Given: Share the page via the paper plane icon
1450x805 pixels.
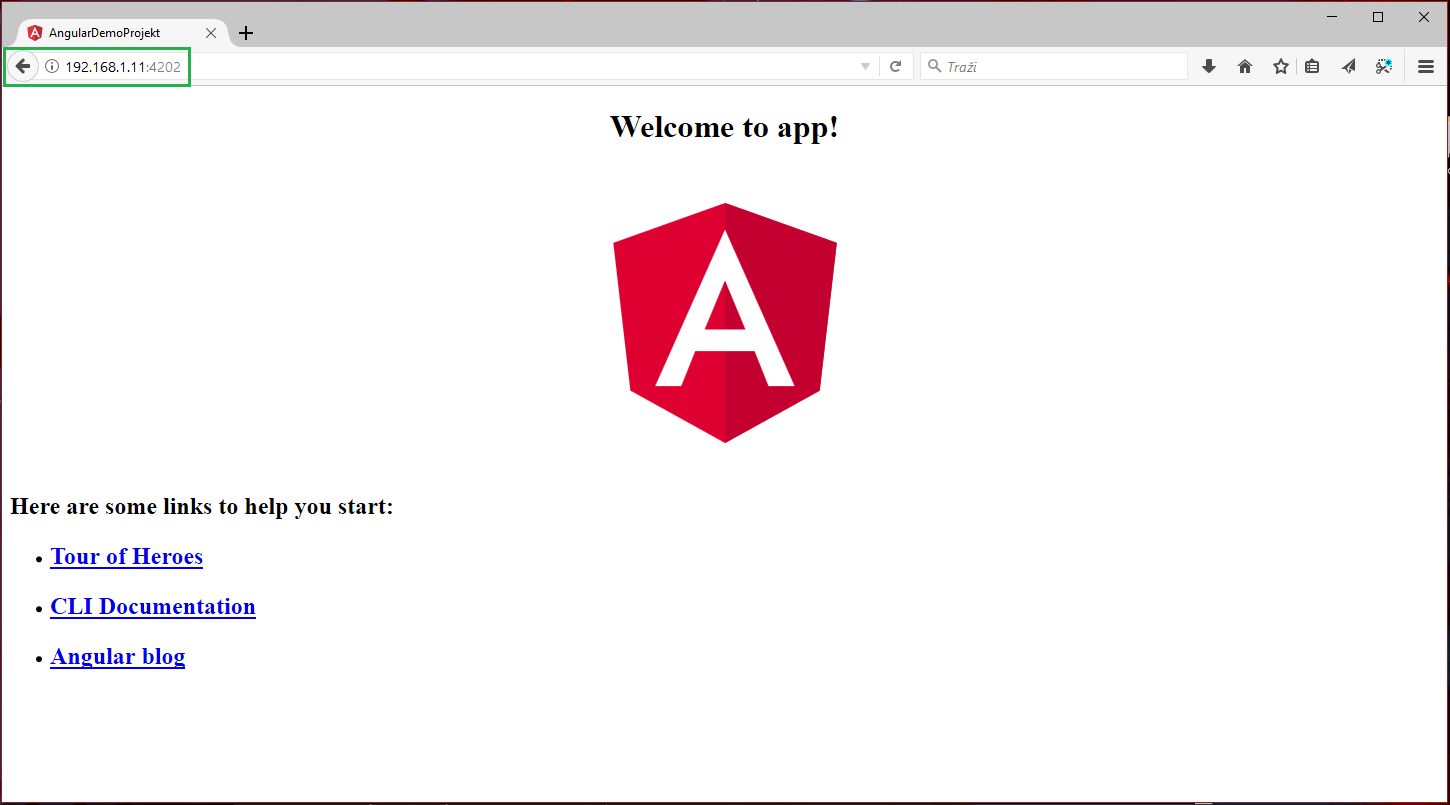Looking at the screenshot, I should 1347,66.
